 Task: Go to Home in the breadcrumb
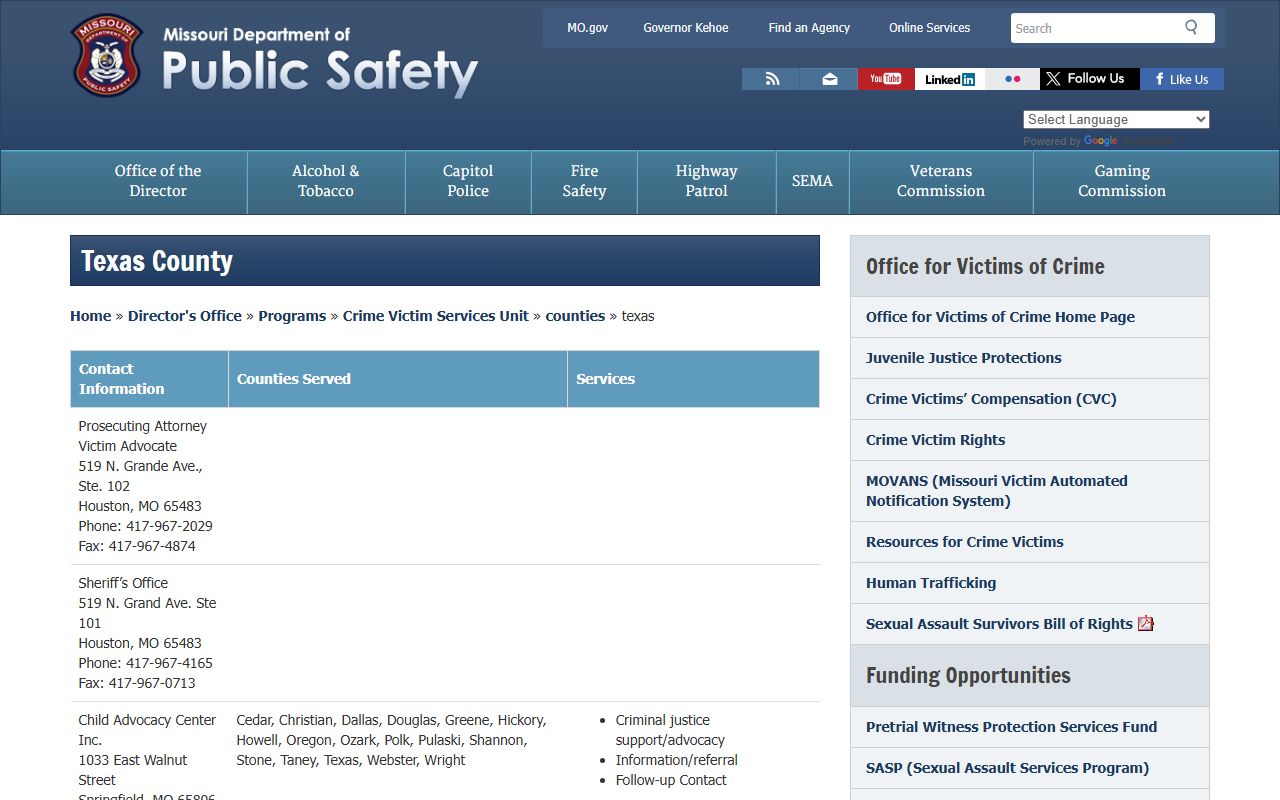[x=90, y=316]
